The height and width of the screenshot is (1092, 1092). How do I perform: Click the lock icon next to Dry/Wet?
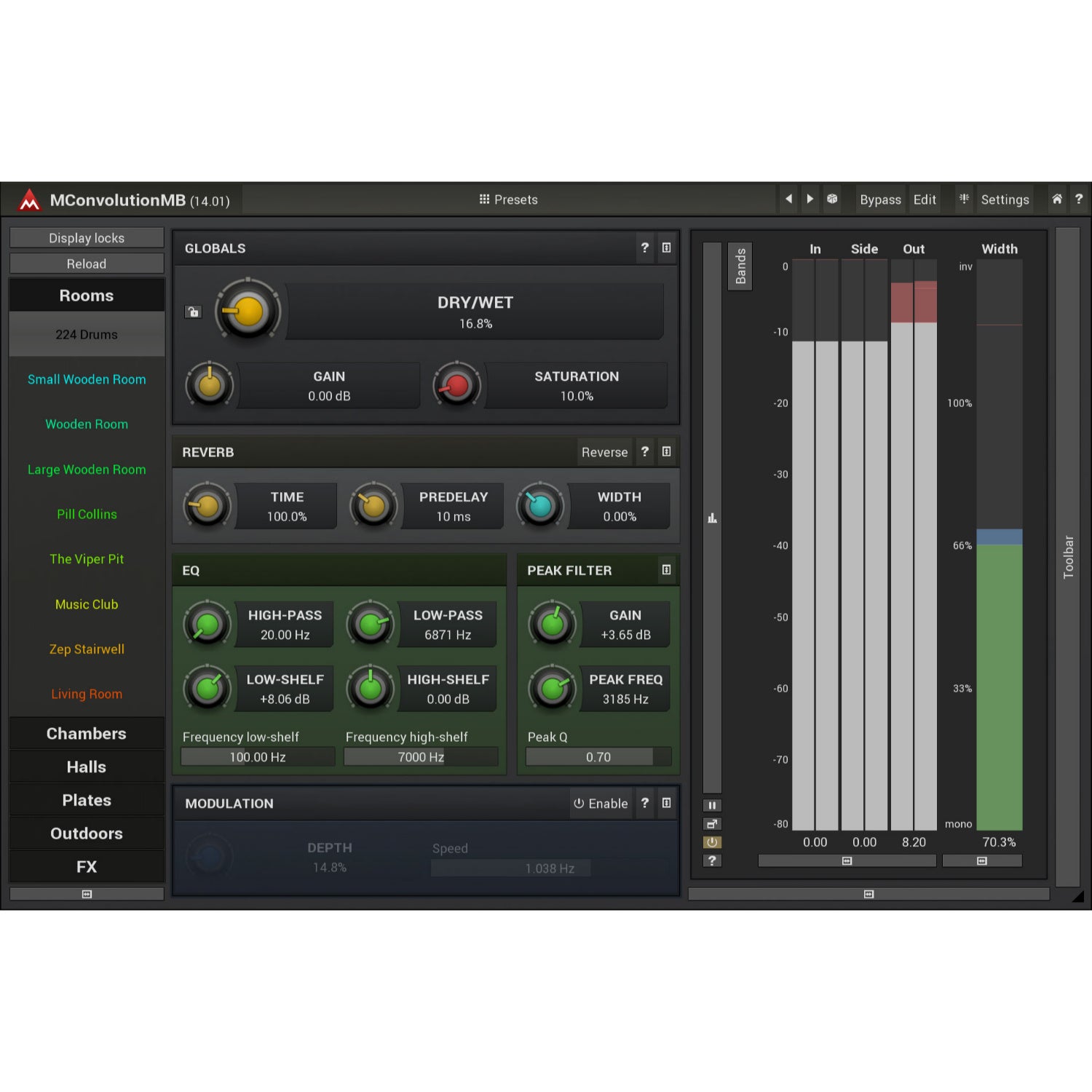(193, 312)
